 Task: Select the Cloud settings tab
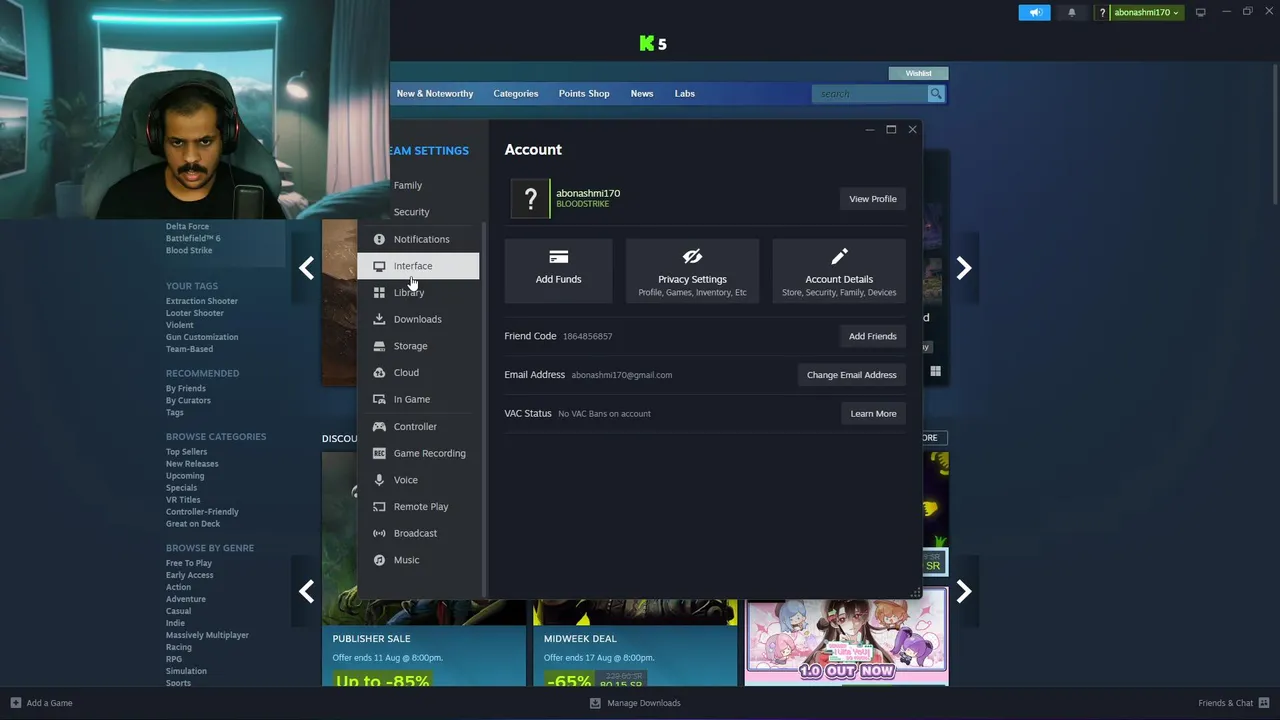(418, 372)
